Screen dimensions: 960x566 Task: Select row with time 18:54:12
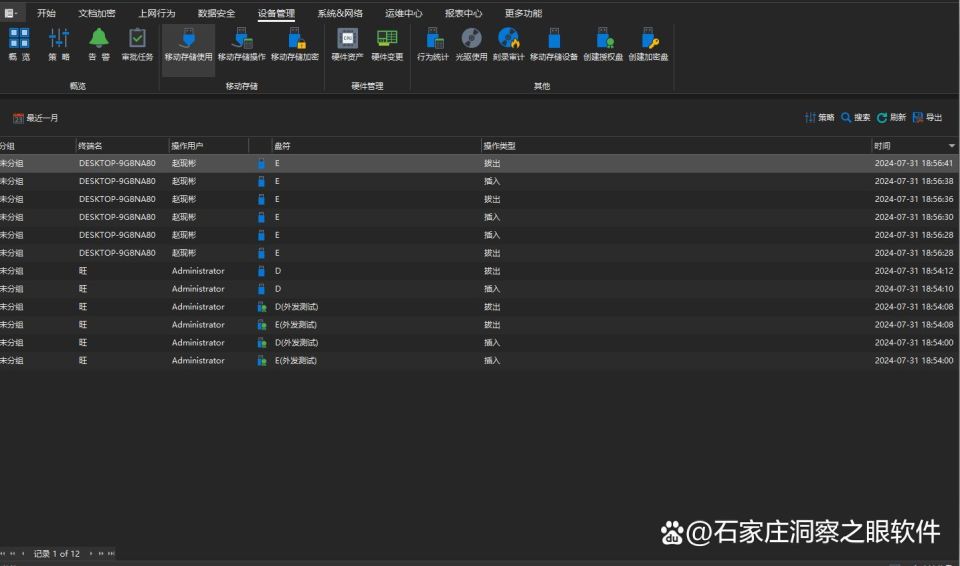click(x=480, y=271)
